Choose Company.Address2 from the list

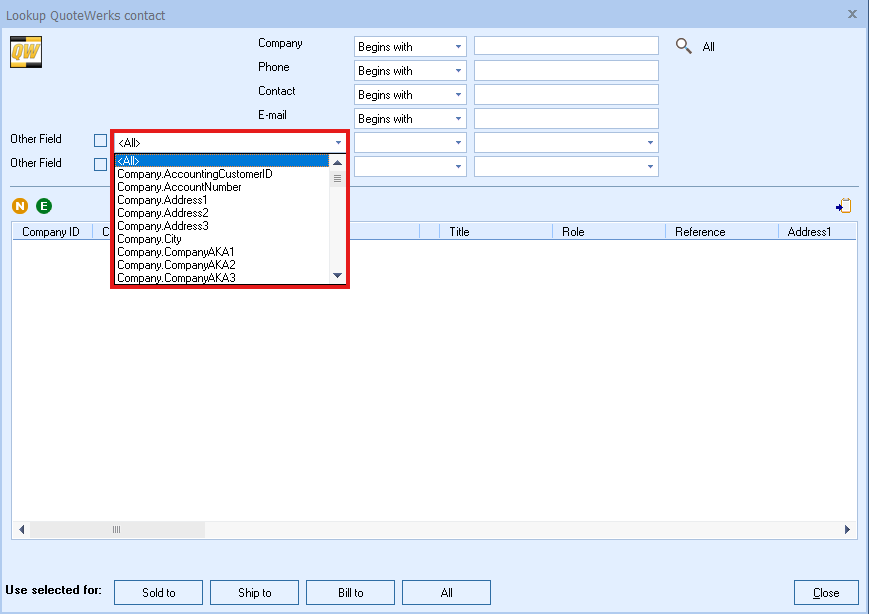(x=222, y=213)
